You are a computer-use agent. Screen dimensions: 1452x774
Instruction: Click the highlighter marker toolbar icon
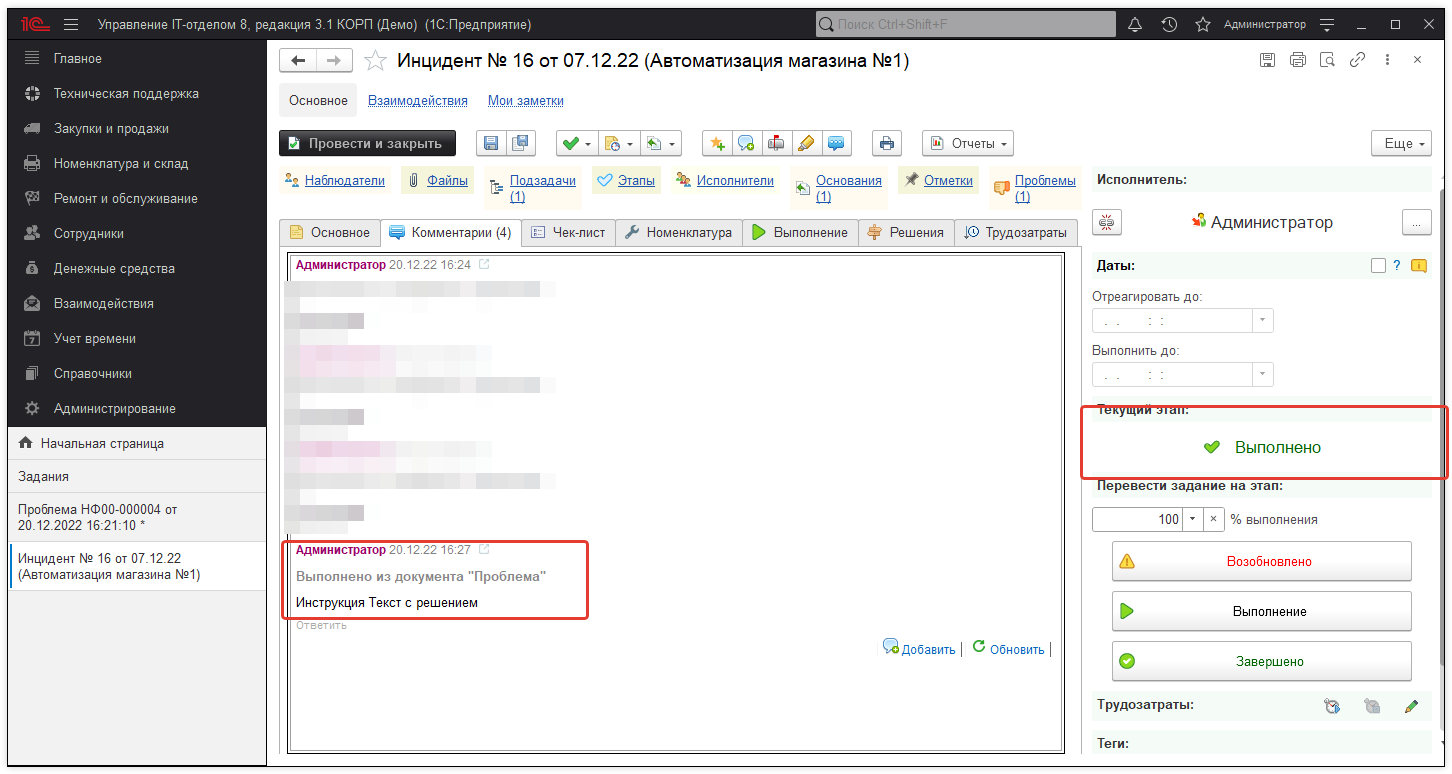click(805, 144)
